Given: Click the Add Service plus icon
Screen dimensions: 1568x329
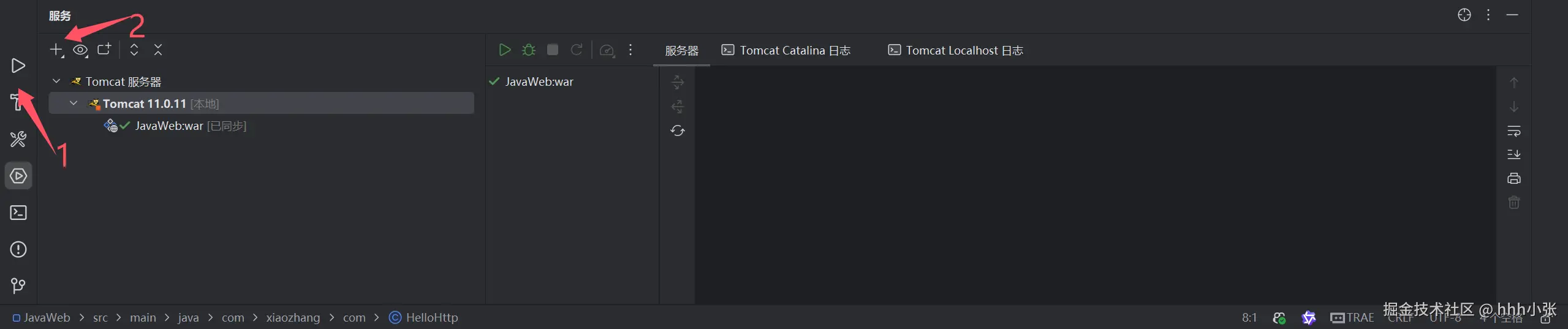Looking at the screenshot, I should 56,50.
